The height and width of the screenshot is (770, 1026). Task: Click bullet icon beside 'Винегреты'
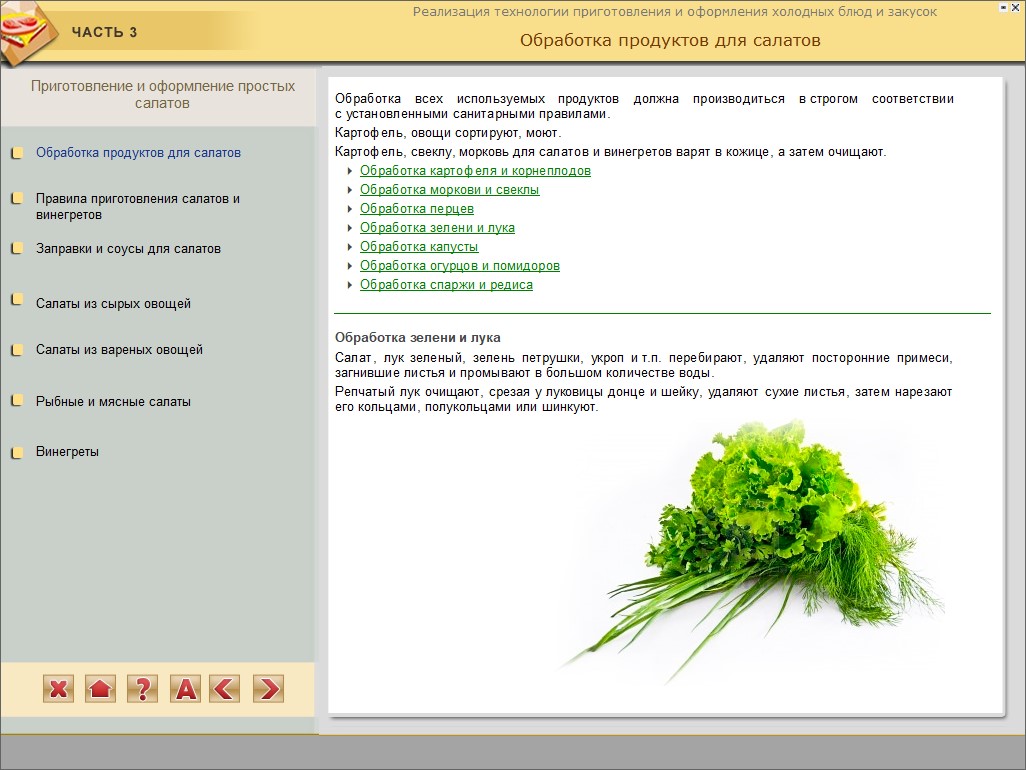coord(17,453)
